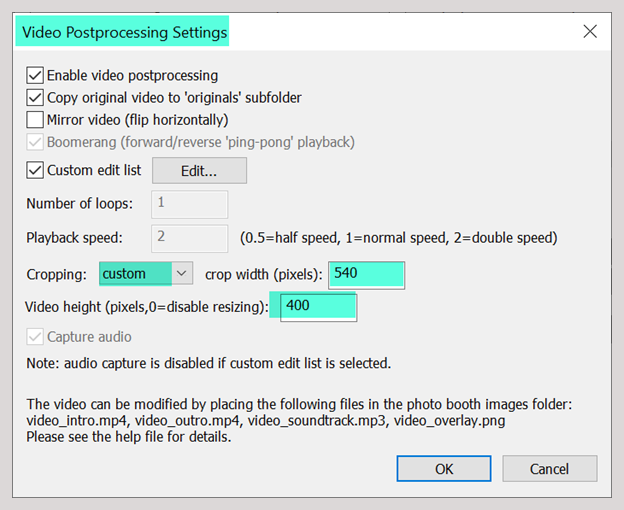
Task: Toggle the Boomerang ping-pong playback checkbox
Action: [x=35, y=142]
